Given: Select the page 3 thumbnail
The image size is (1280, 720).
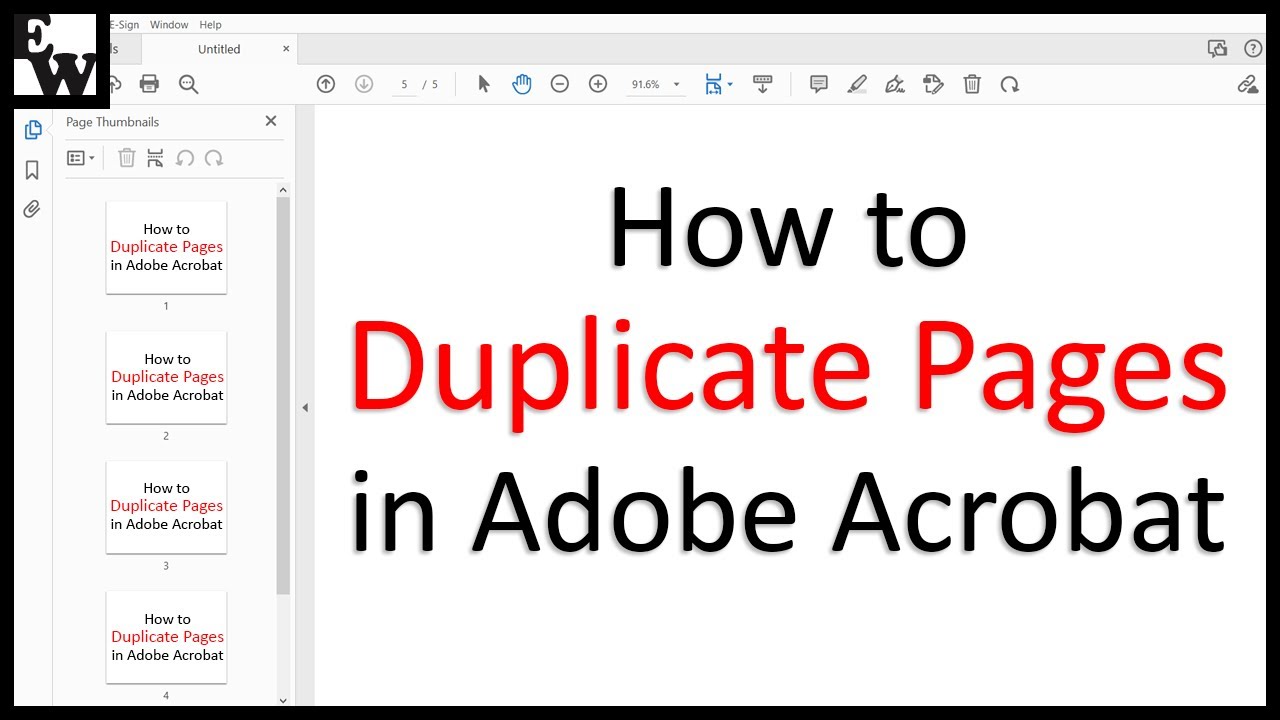Looking at the screenshot, I should click(x=166, y=507).
